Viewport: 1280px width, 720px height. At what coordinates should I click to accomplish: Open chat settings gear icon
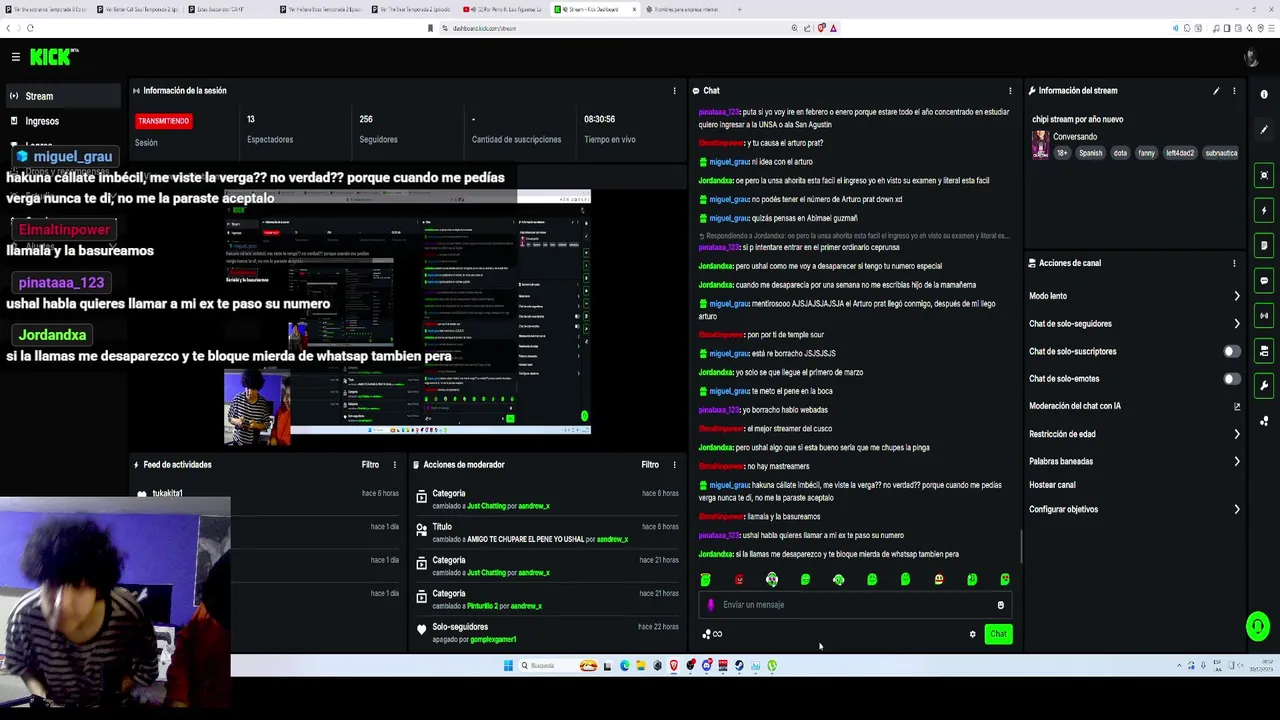tap(972, 634)
